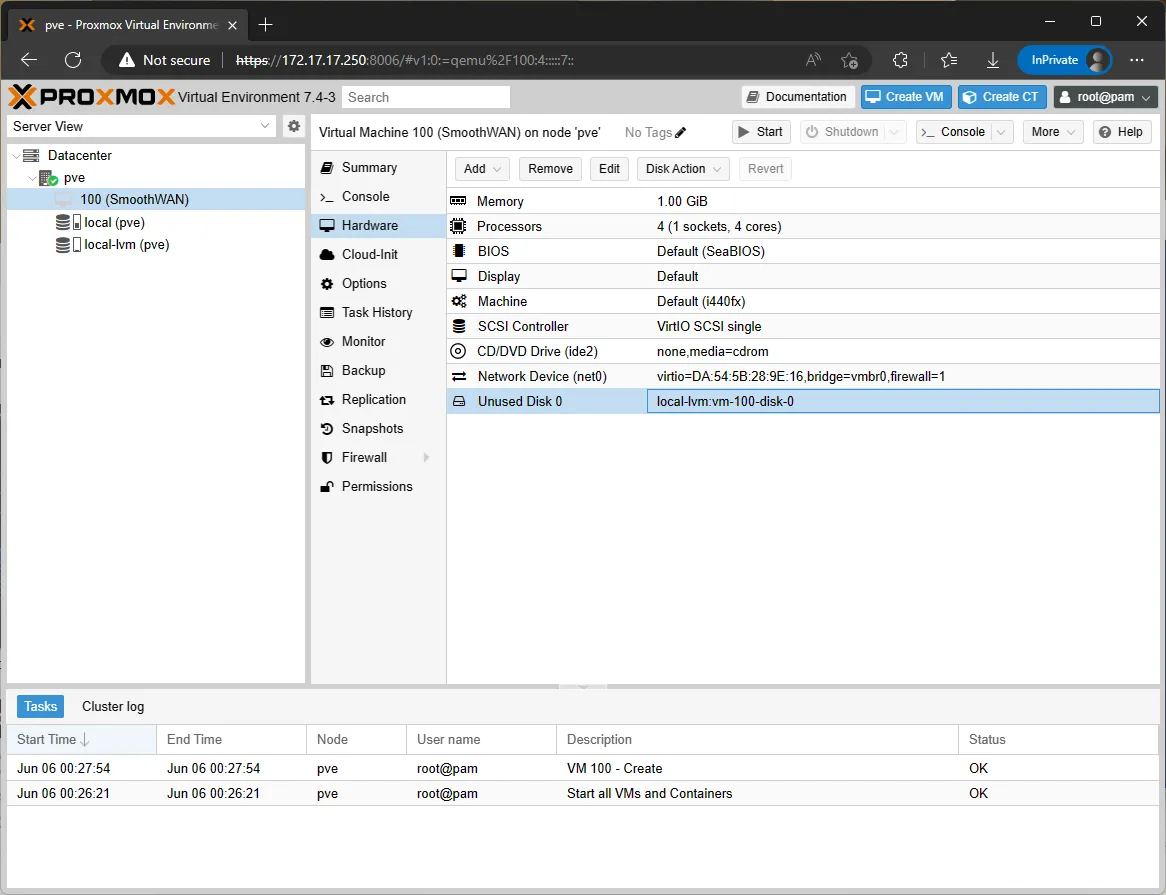Switch to the Cluster log tab
This screenshot has height=895, width=1166.
coord(113,706)
